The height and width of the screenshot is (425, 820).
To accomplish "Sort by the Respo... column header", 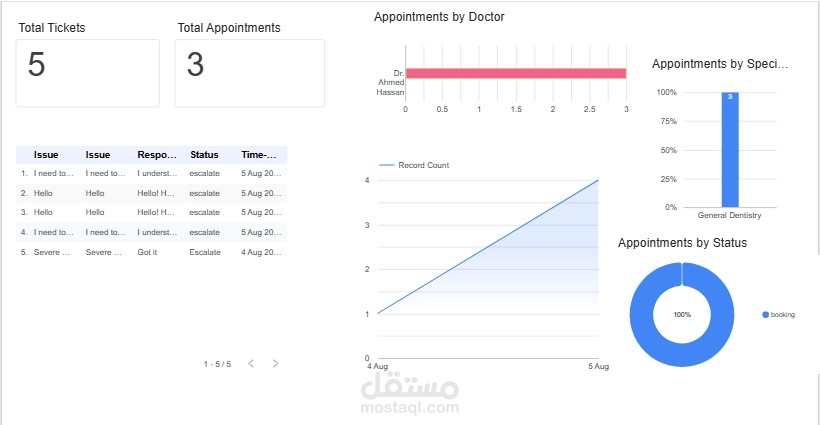I will [x=157, y=155].
